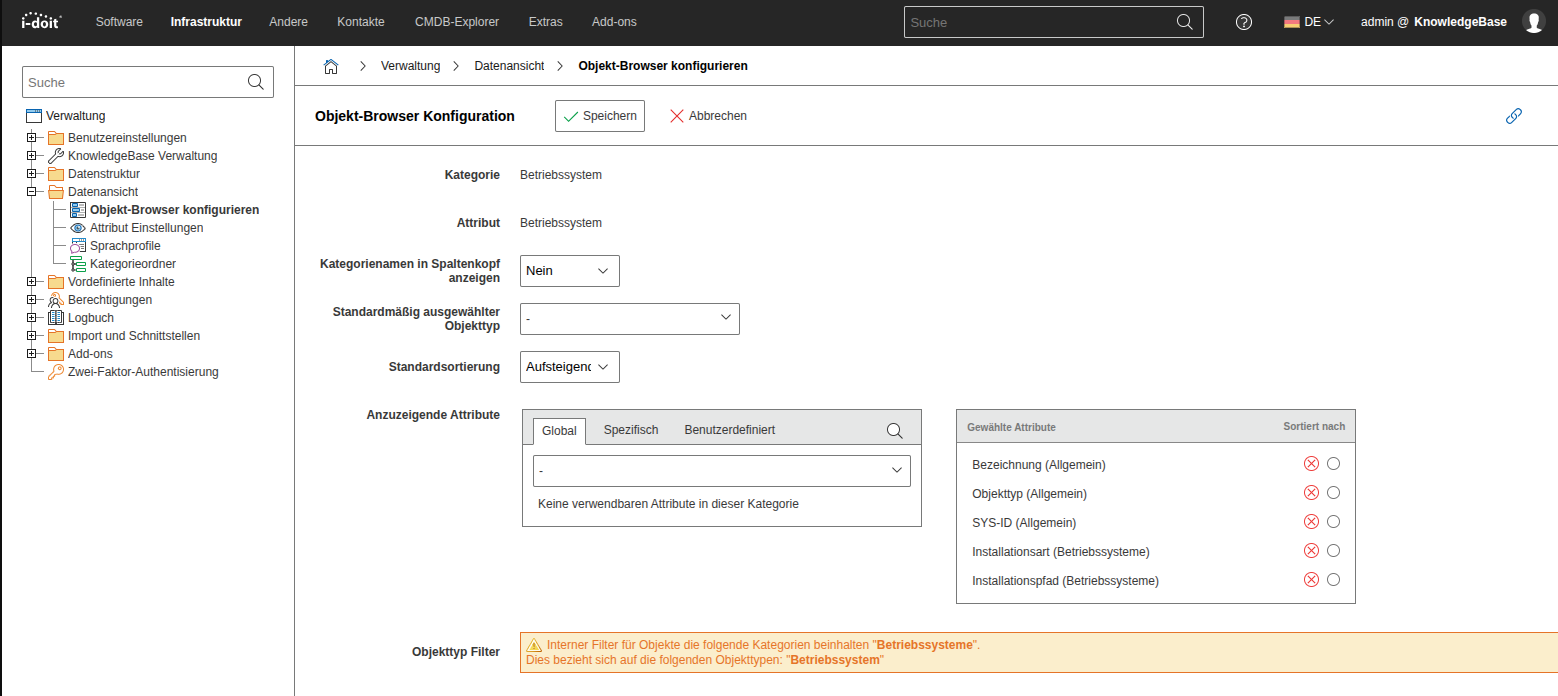
Task: Open the admin user avatar icon
Action: coord(1533,22)
